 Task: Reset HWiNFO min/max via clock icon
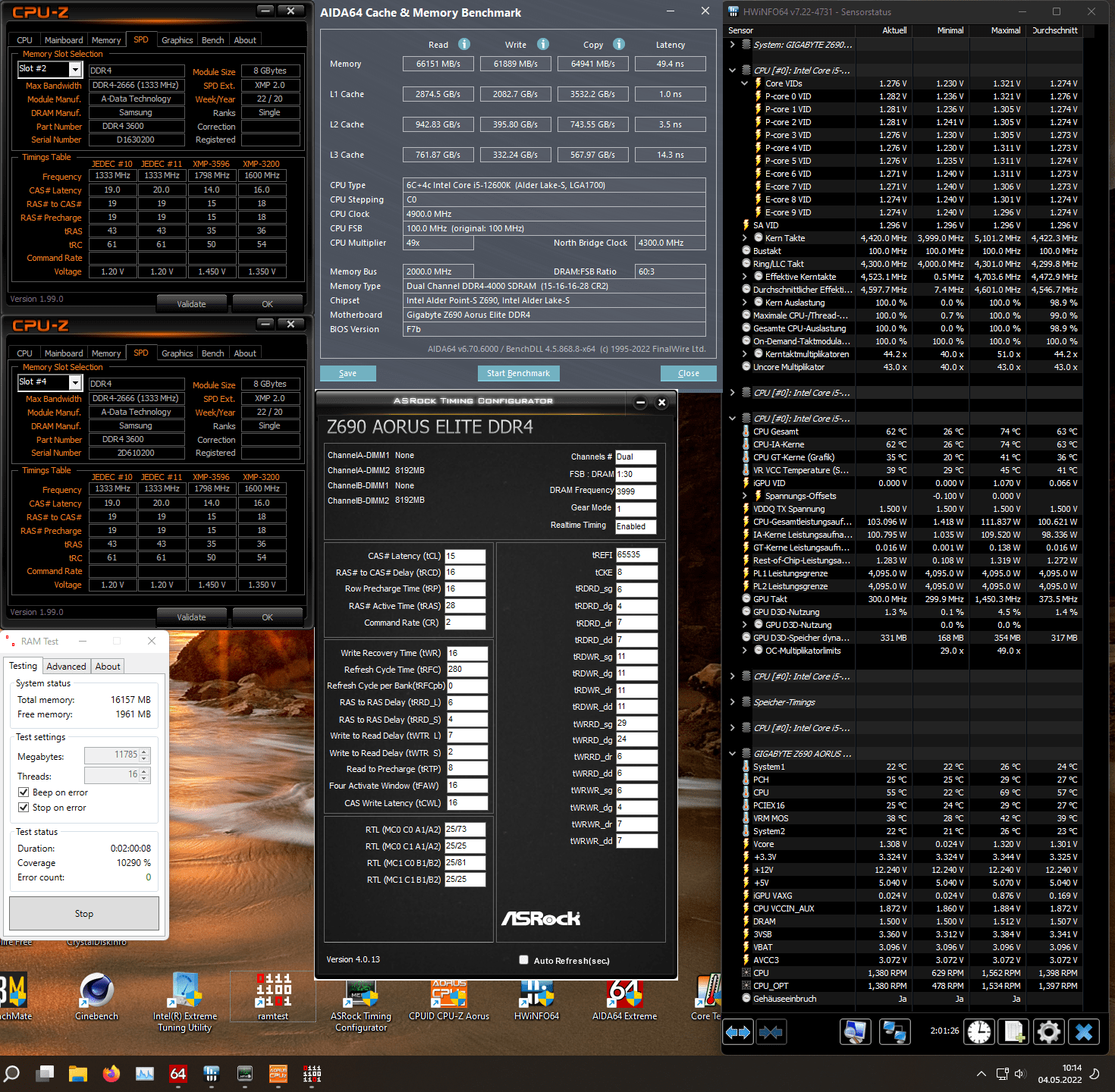pos(979,1032)
